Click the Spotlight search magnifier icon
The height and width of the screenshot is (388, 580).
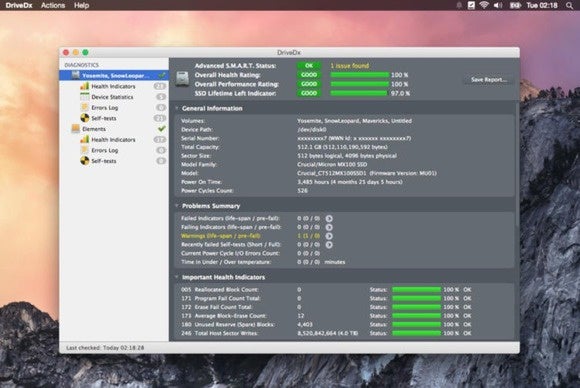569,5
